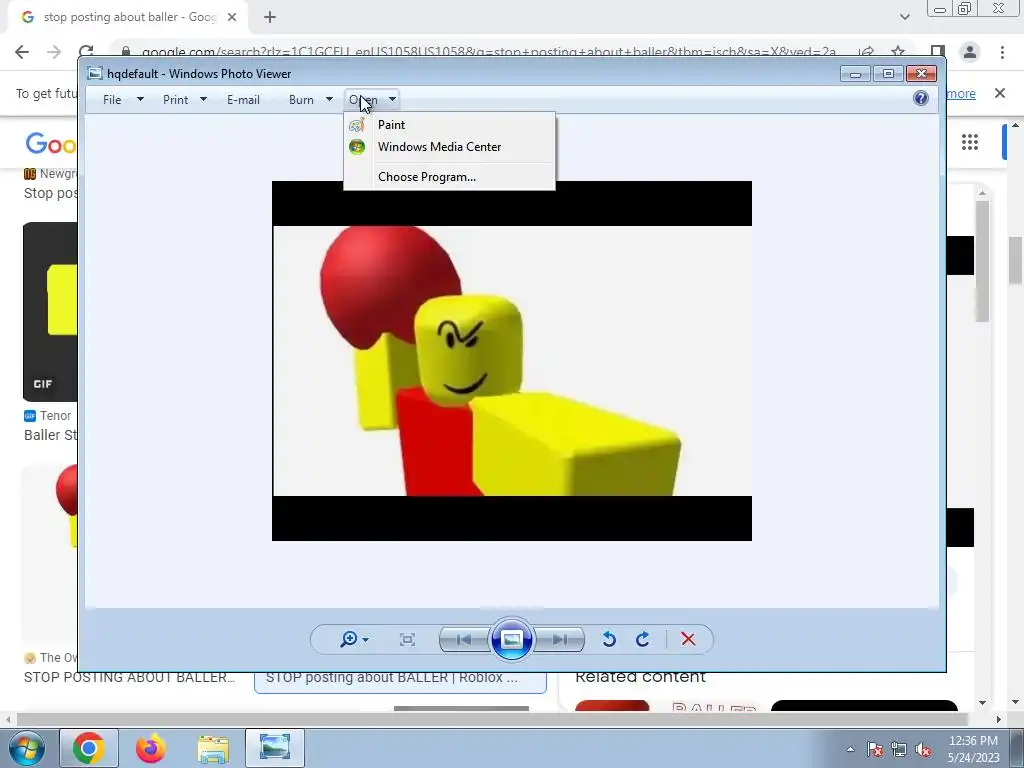Click E-mail in Photo Viewer toolbar
Image resolution: width=1024 pixels, height=768 pixels.
pyautogui.click(x=243, y=100)
